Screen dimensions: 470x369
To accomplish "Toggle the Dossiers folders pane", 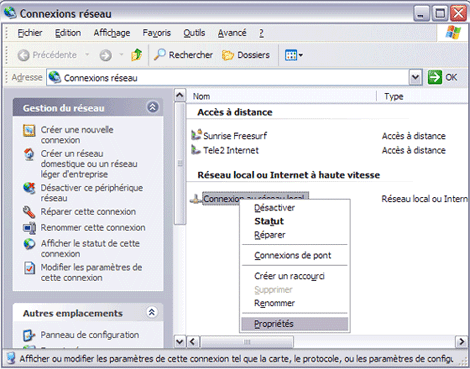I will pos(246,55).
